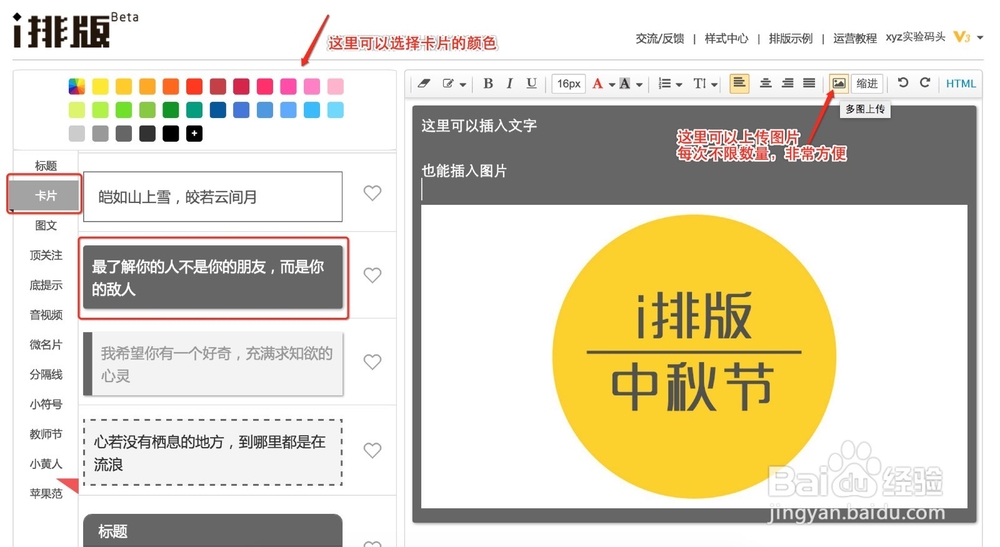This screenshot has width=1000, height=547.
Task: Favorite the 皑如山上雪 card with the heart
Action: 372,193
